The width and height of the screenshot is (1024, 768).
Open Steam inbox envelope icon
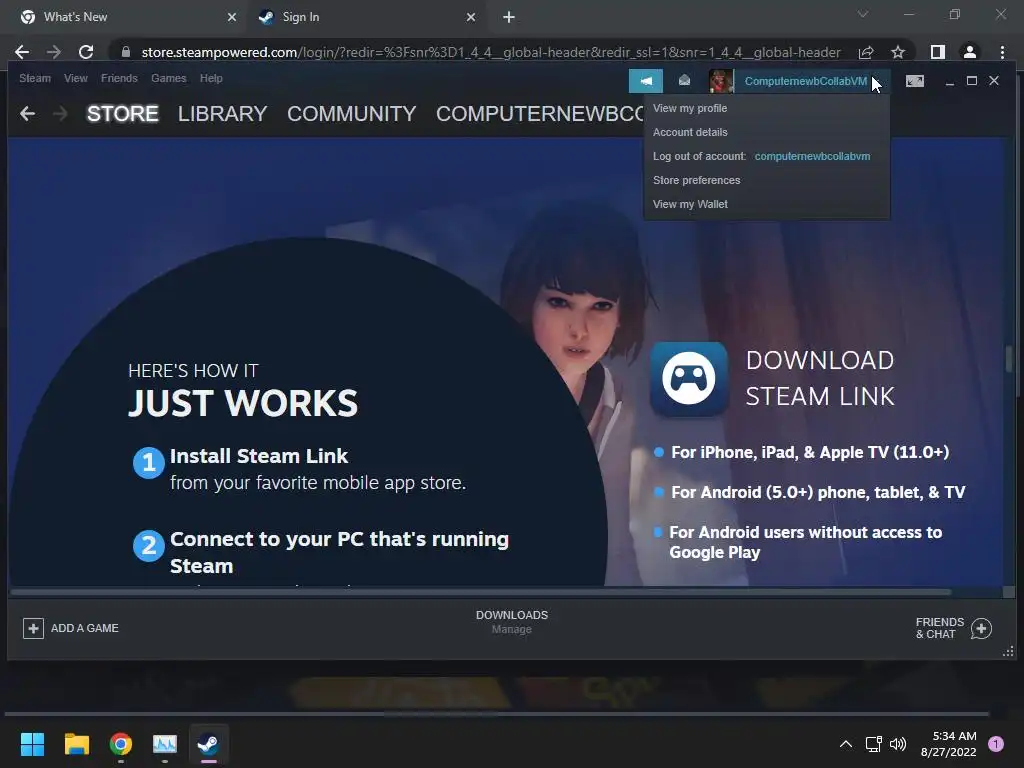[x=684, y=80]
